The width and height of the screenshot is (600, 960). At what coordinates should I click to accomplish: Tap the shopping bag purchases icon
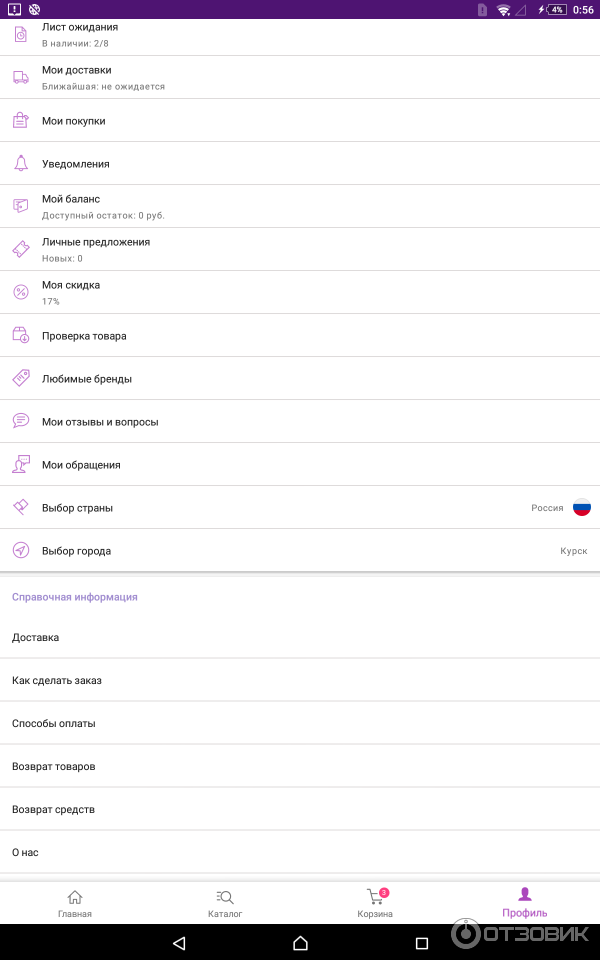(20, 120)
